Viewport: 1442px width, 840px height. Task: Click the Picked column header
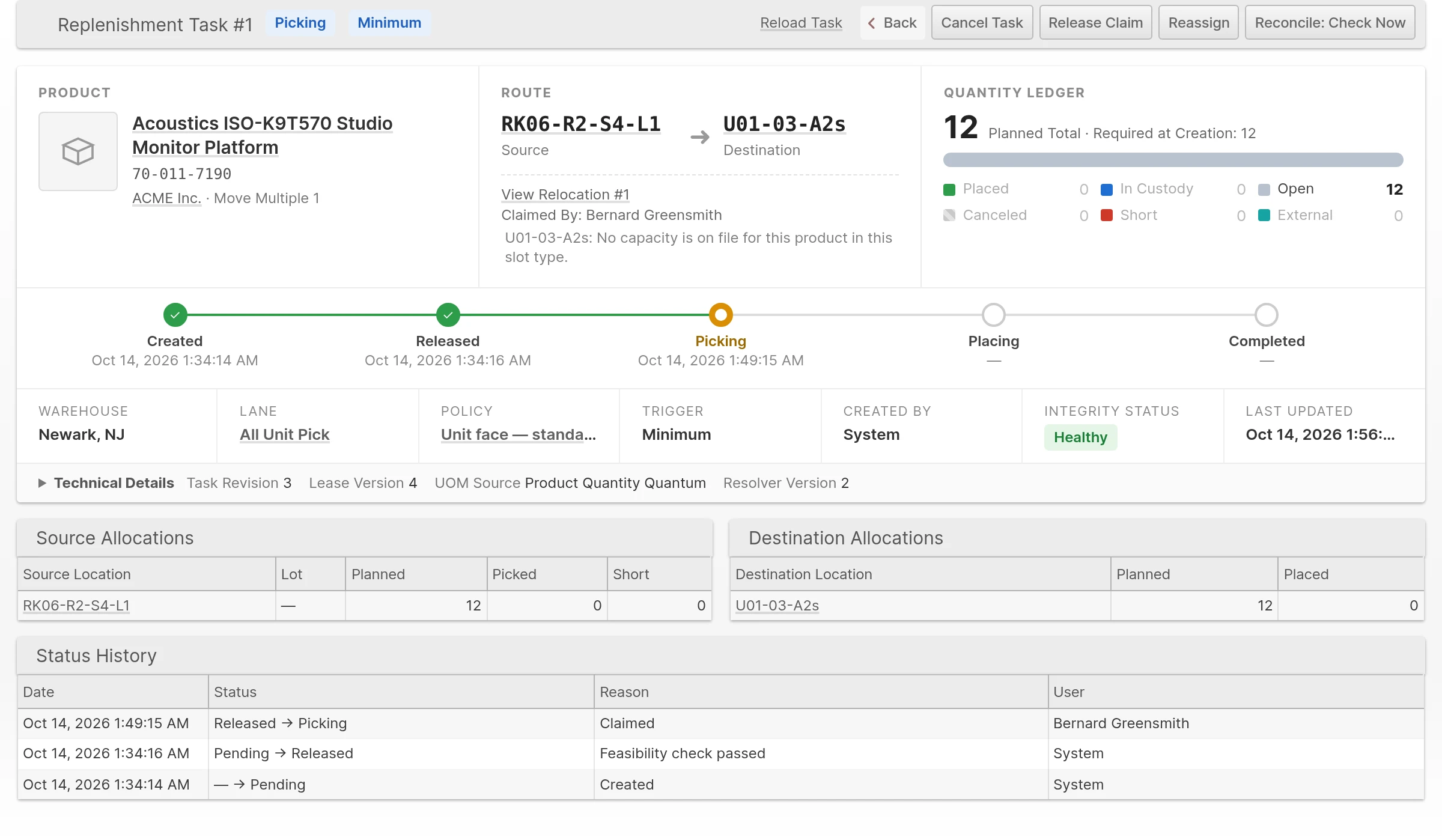(547, 574)
